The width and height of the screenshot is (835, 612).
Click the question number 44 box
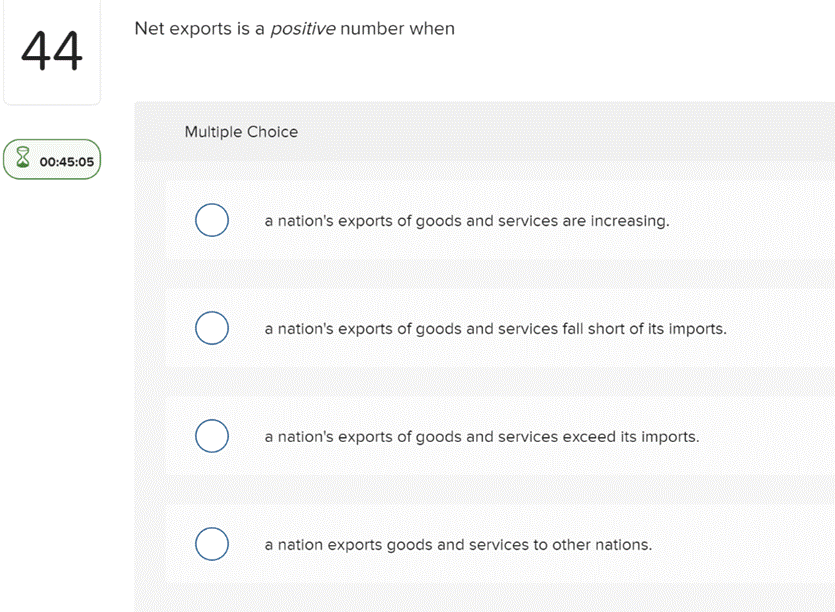(x=52, y=52)
